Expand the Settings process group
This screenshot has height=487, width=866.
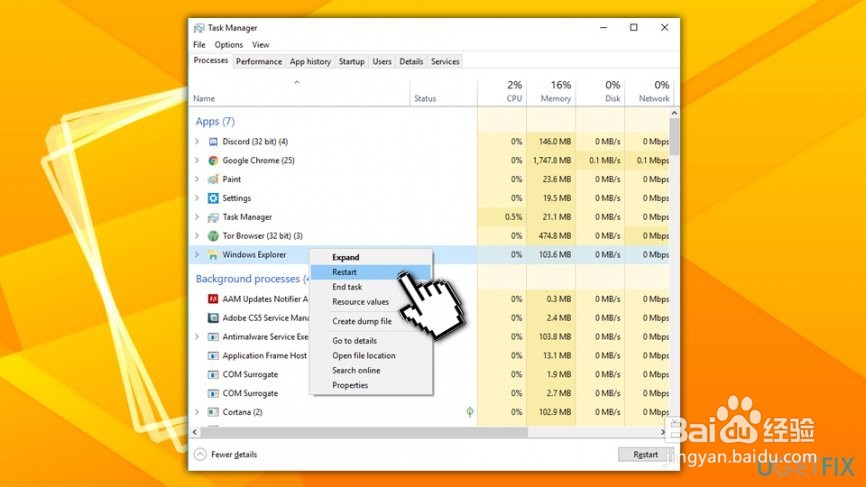pos(197,198)
